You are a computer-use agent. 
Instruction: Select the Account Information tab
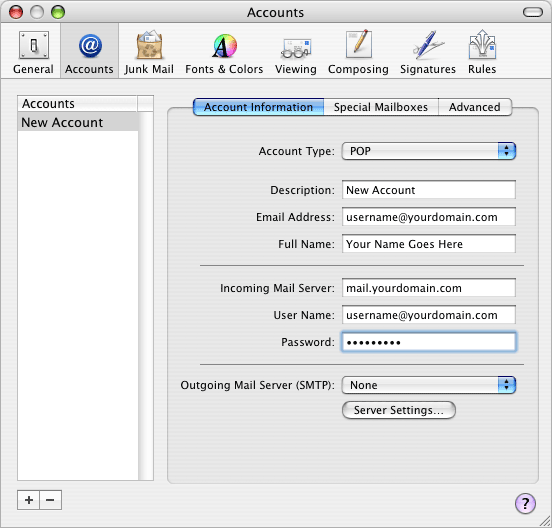point(258,107)
